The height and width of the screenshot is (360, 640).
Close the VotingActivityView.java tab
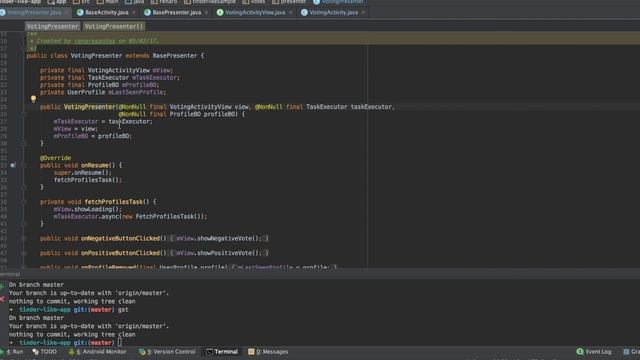click(x=291, y=13)
